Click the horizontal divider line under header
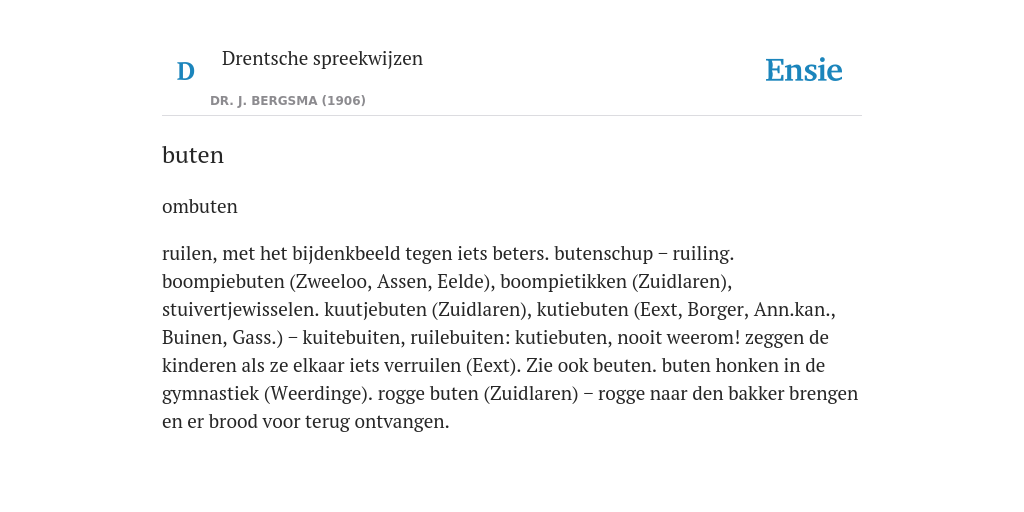Image resolution: width=1024 pixels, height=512 pixels. click(512, 116)
